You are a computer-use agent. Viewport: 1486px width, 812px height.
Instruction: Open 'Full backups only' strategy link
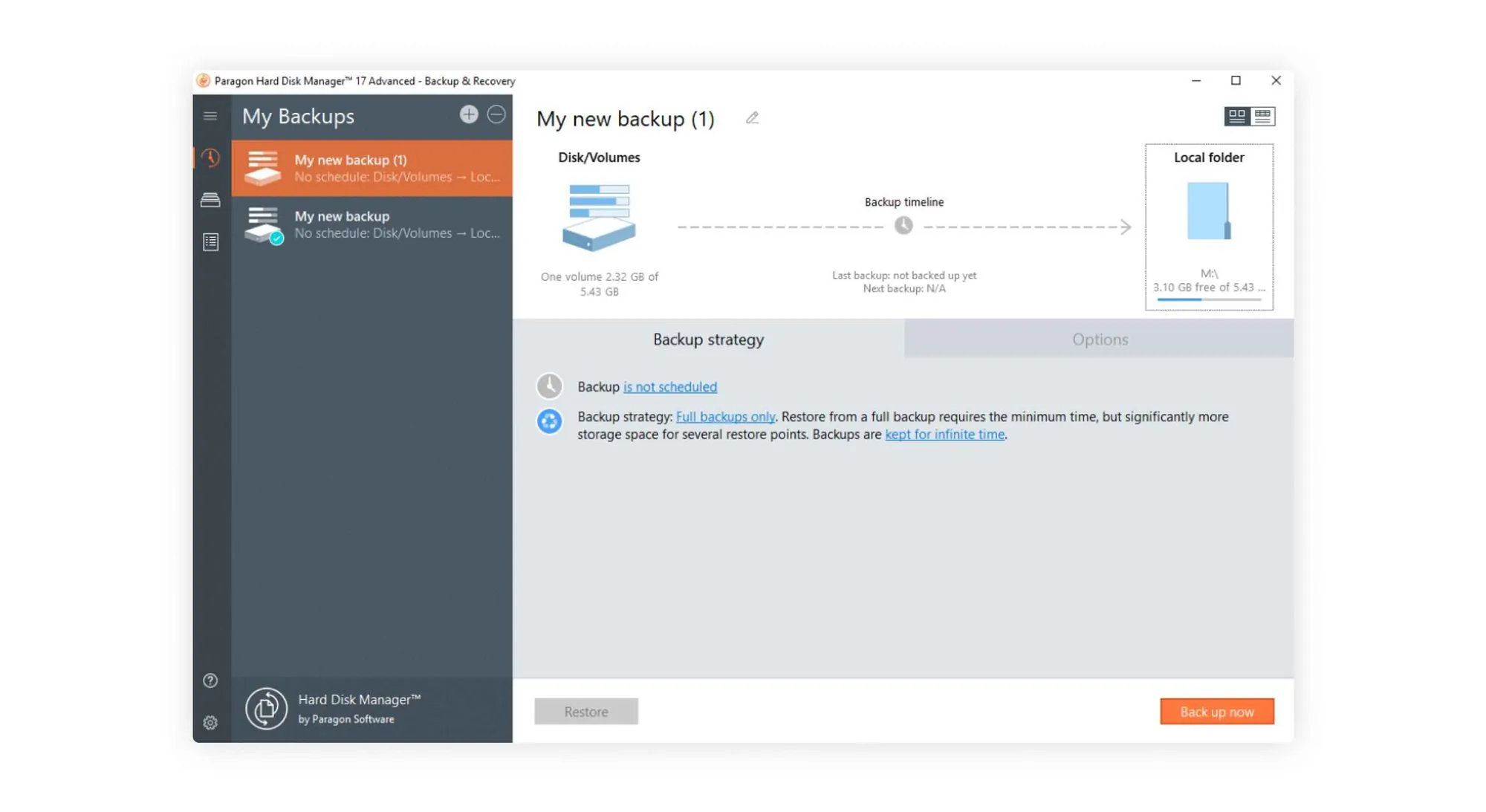tap(725, 417)
